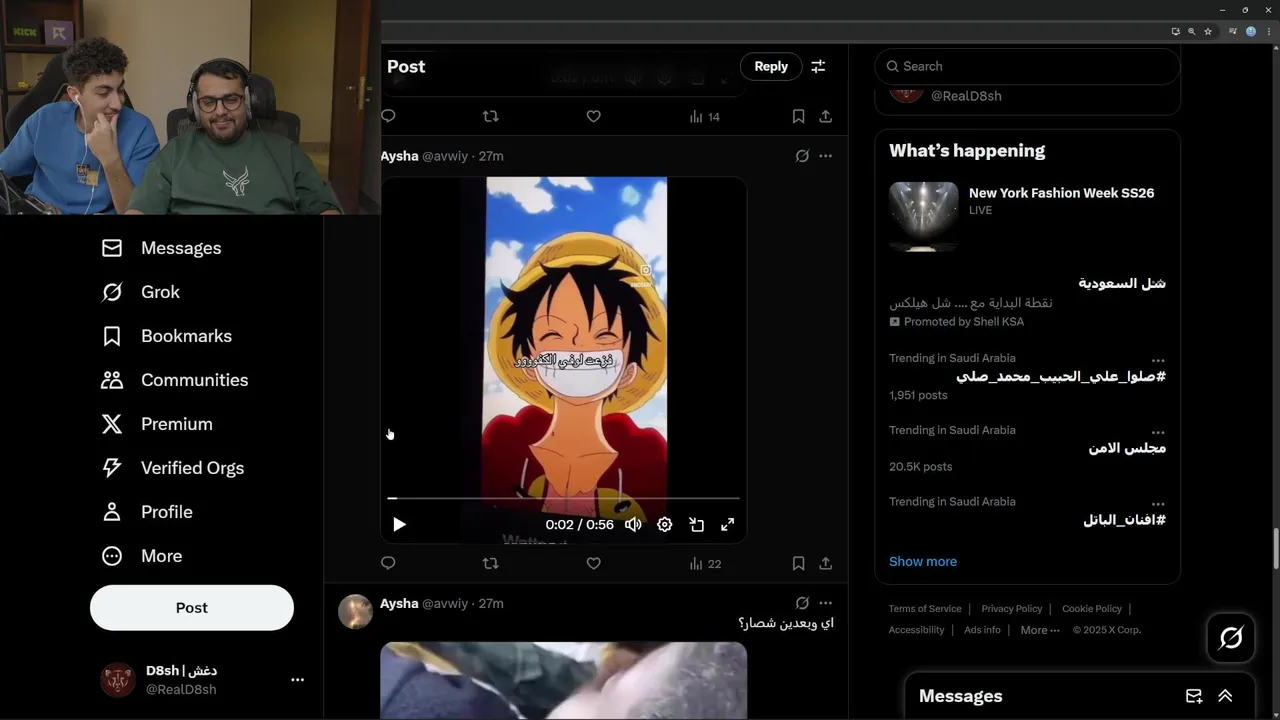This screenshot has height=720, width=1280.
Task: Expand the video to fullscreen
Action: point(728,524)
